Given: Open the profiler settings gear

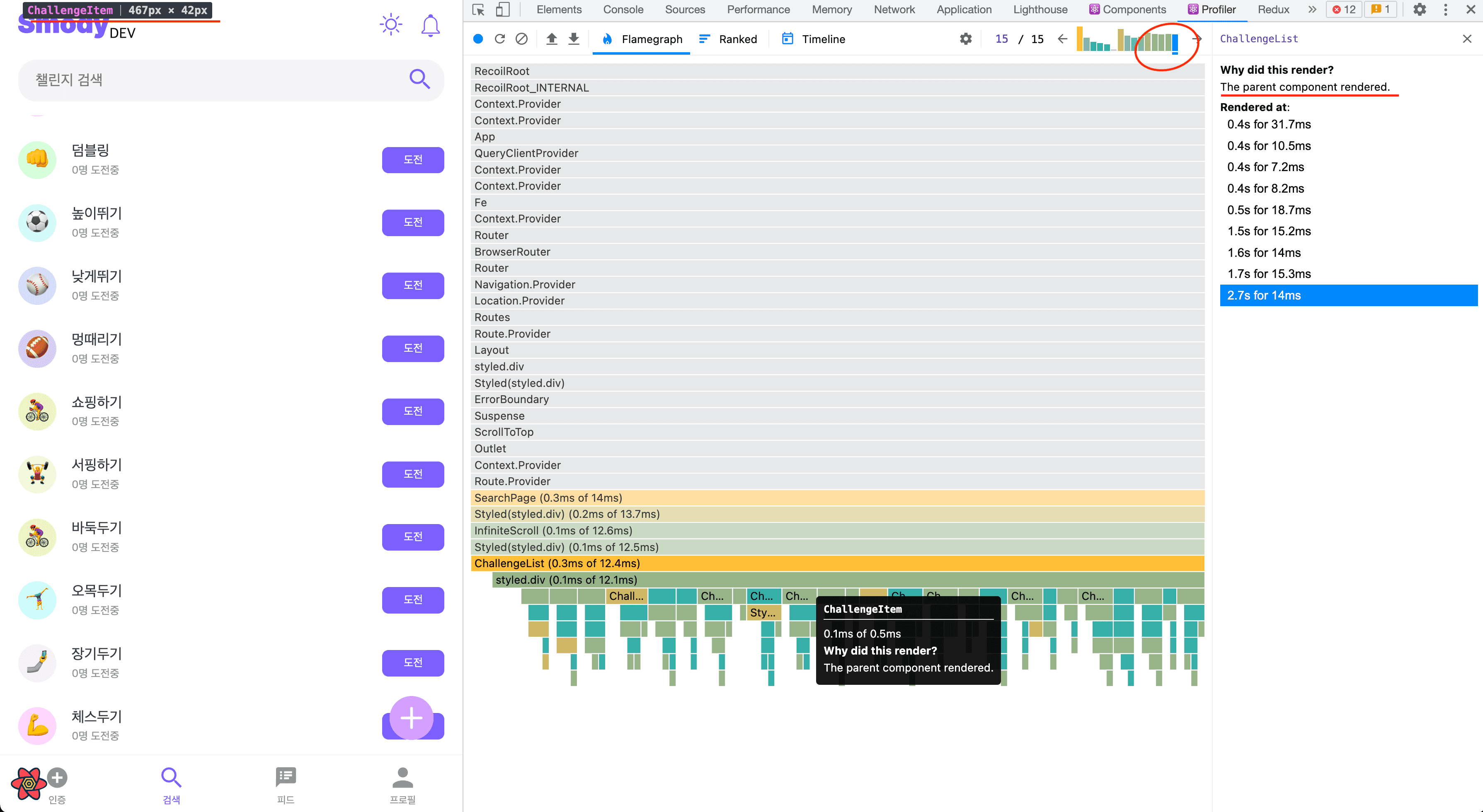Looking at the screenshot, I should coord(965,39).
